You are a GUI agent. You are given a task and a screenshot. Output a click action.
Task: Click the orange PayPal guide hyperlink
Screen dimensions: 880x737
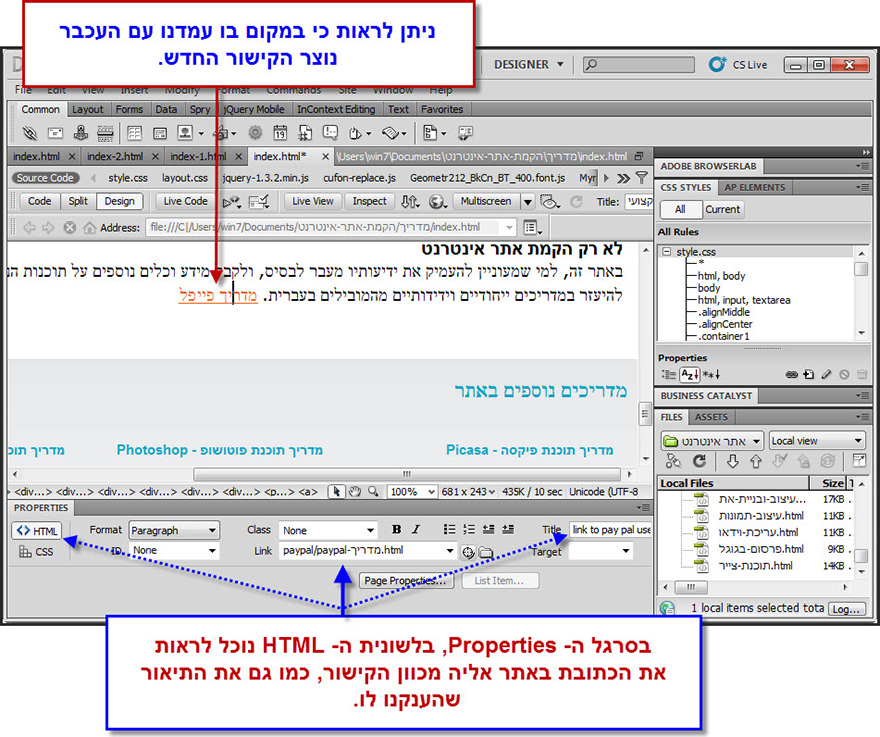coord(218,295)
